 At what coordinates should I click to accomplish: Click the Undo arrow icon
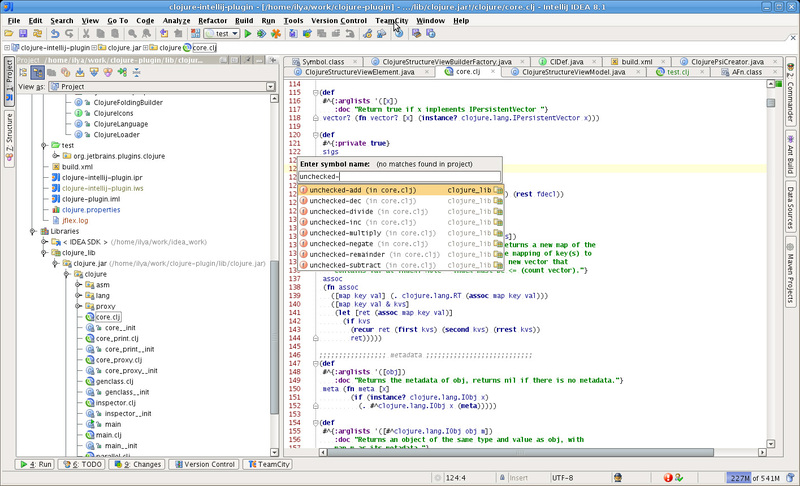(x=55, y=34)
